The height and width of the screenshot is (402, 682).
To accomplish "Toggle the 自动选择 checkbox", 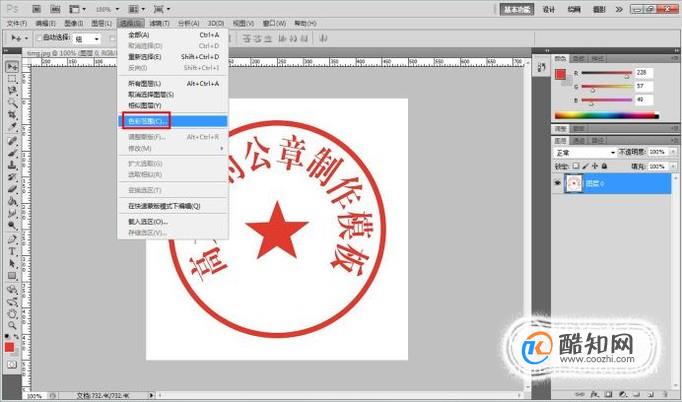I will 38,38.
